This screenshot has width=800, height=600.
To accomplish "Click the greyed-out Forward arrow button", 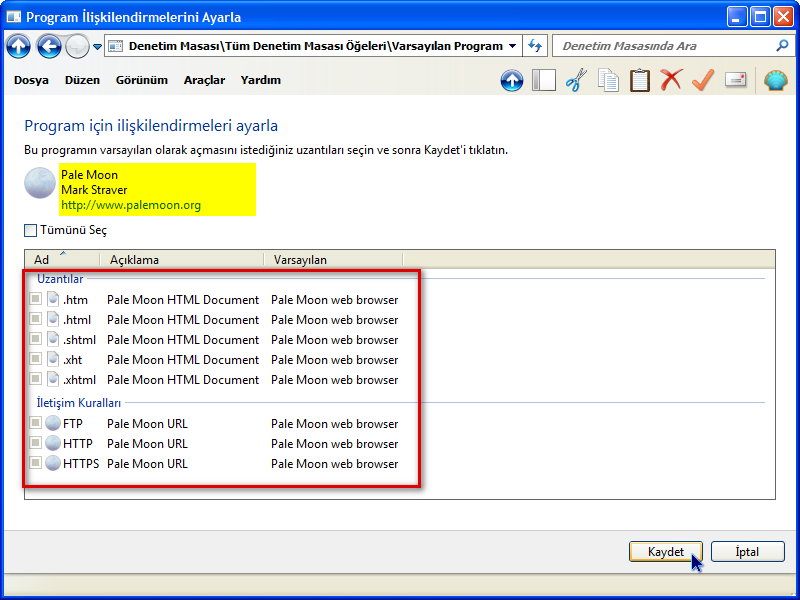I will [x=77, y=47].
